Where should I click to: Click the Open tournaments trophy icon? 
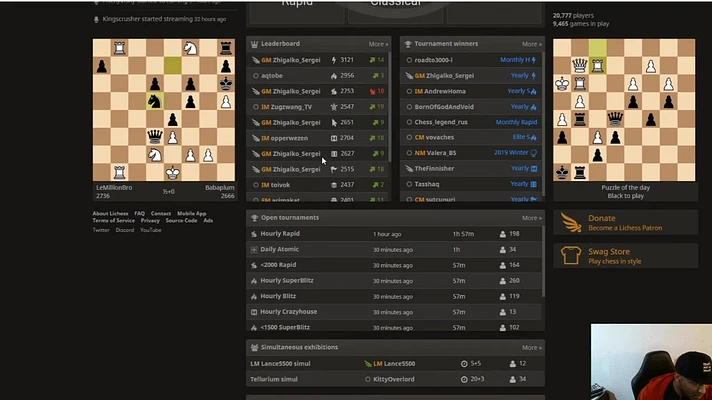[x=254, y=218]
